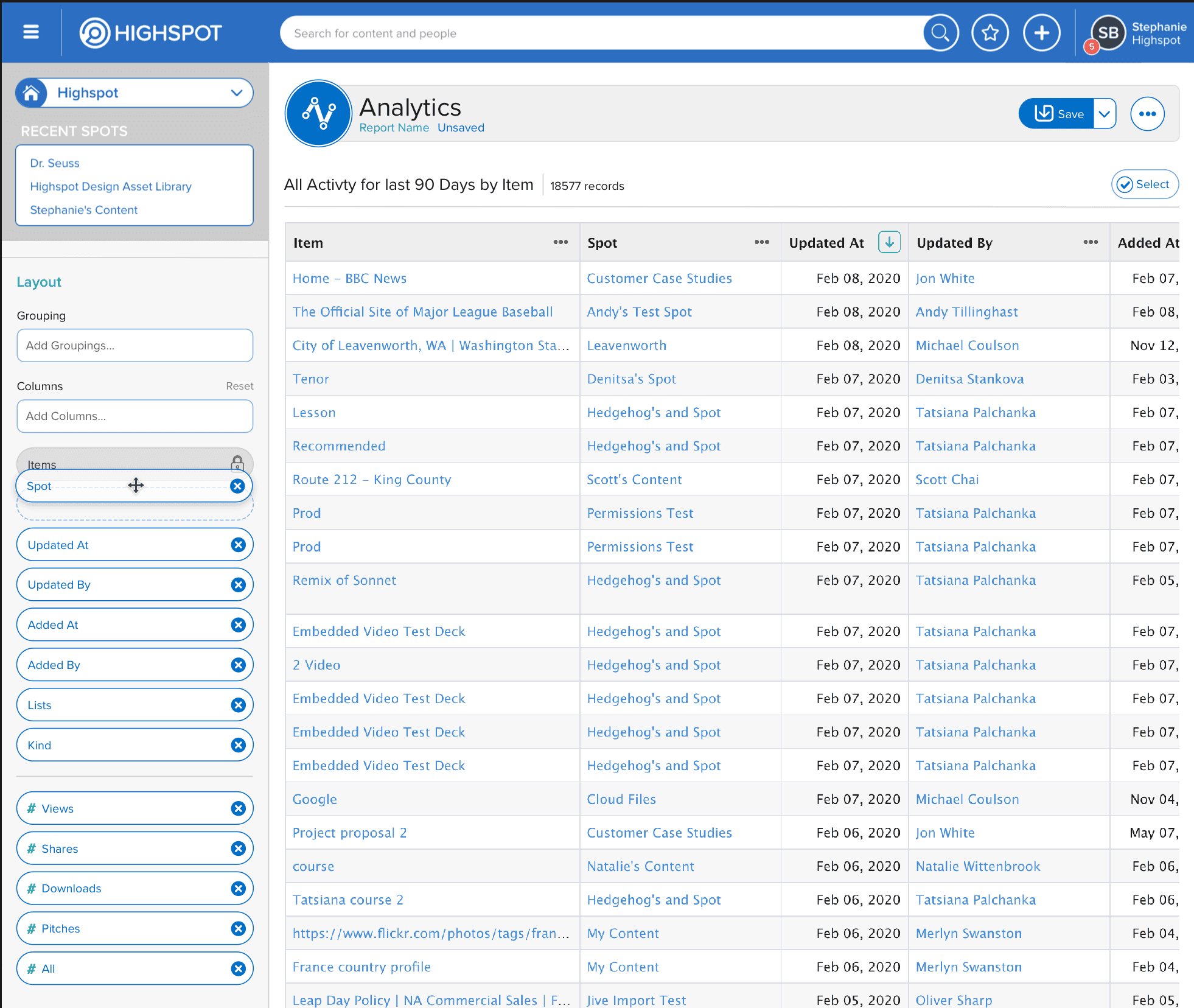Open the Tatsiana course 2 item
Viewport: 1194px width, 1008px height.
coord(348,900)
